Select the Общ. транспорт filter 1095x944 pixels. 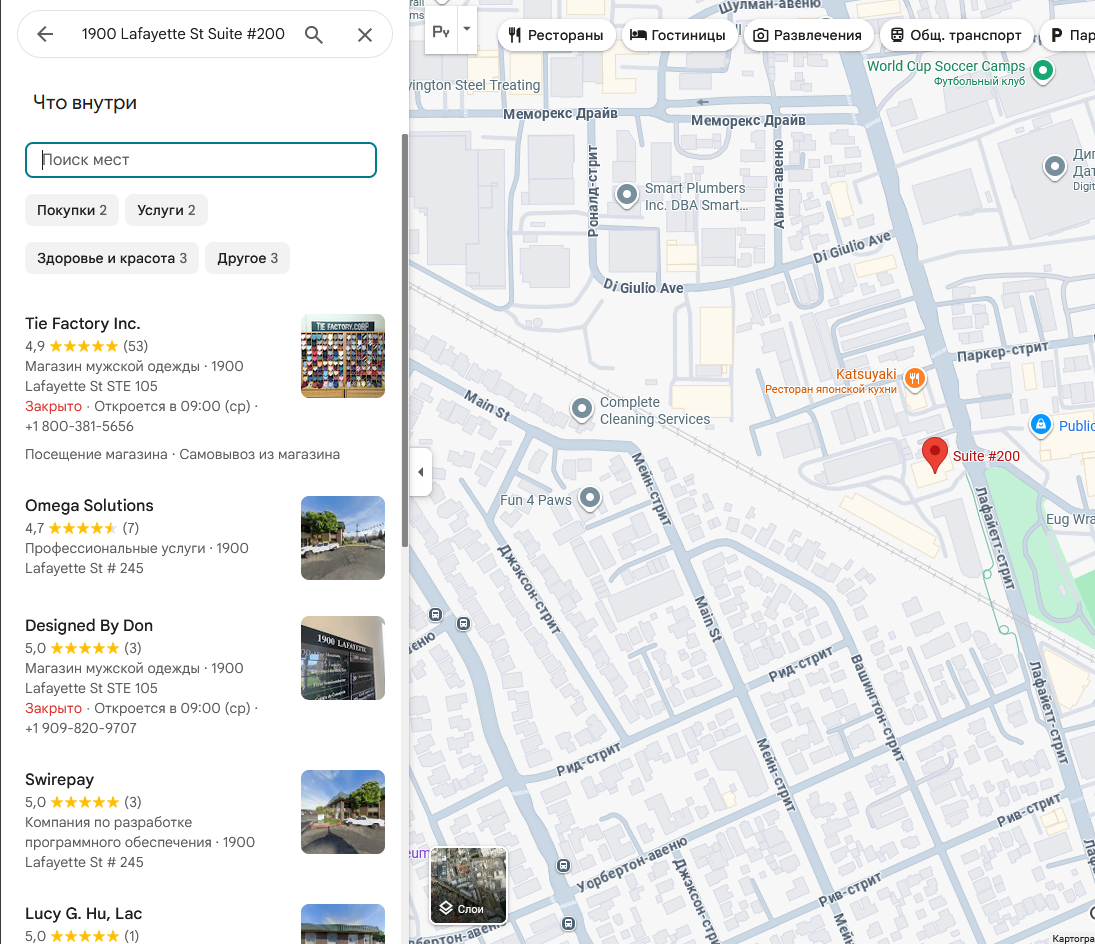click(956, 35)
